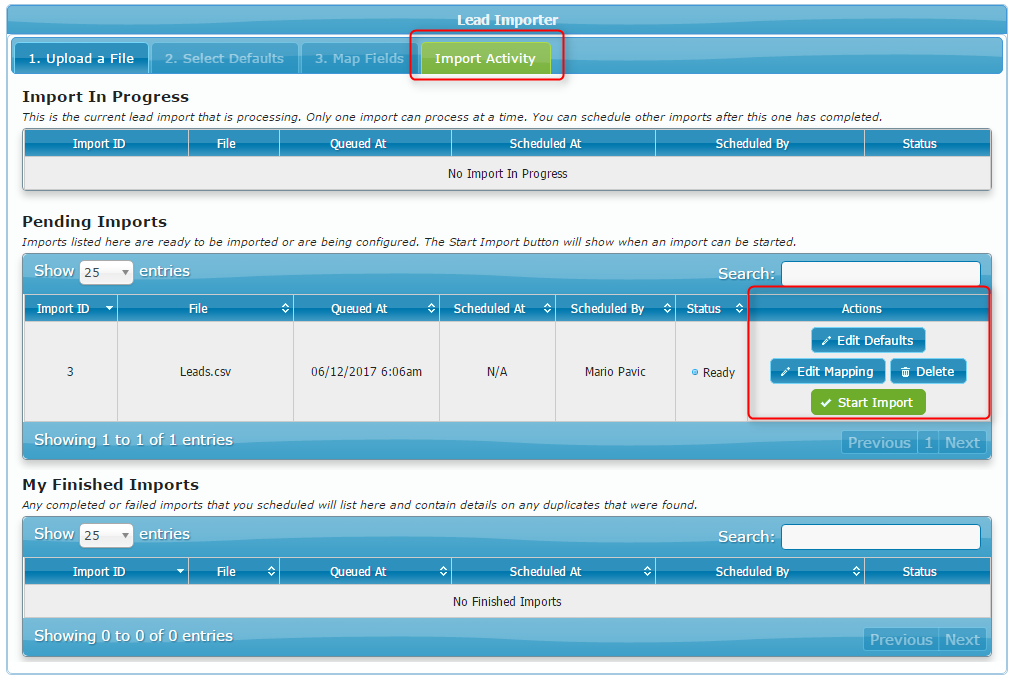
Task: Sort Finished Imports by Scheduled By
Action: coord(760,571)
